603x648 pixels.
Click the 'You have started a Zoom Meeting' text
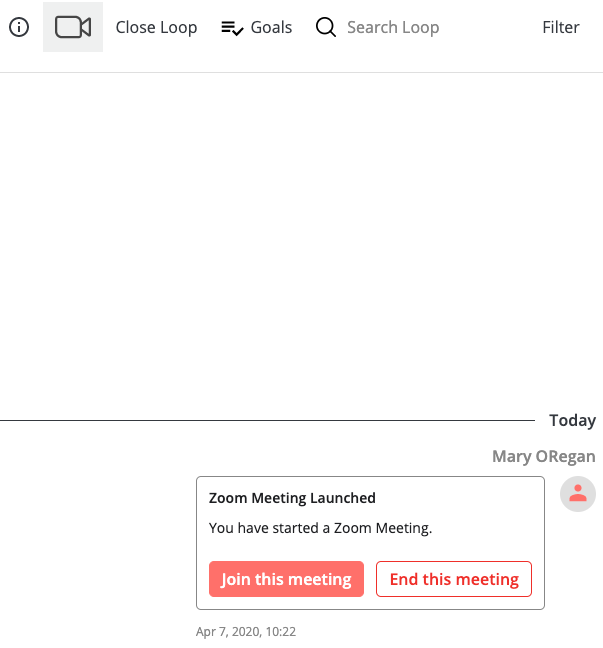point(320,528)
